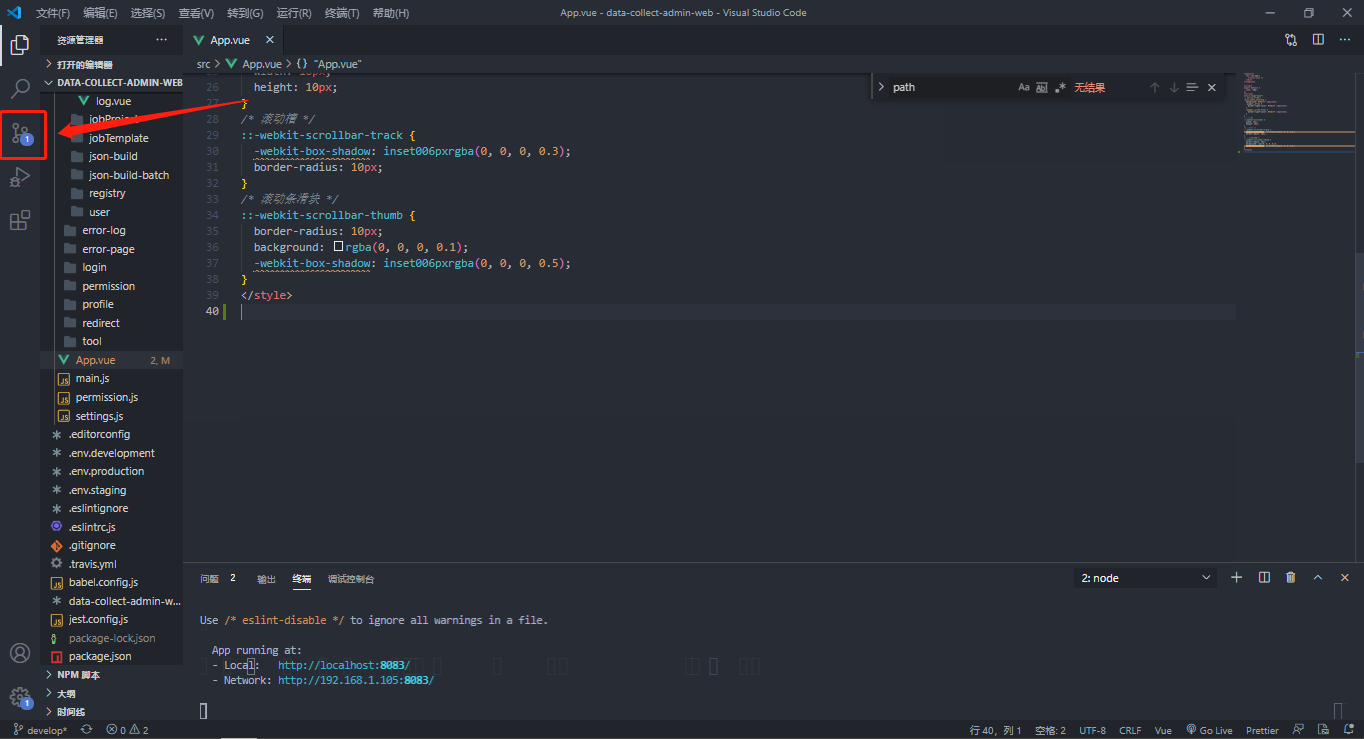Expand the Open Editors section
Viewport: 1364px width, 739px height.
point(112,64)
